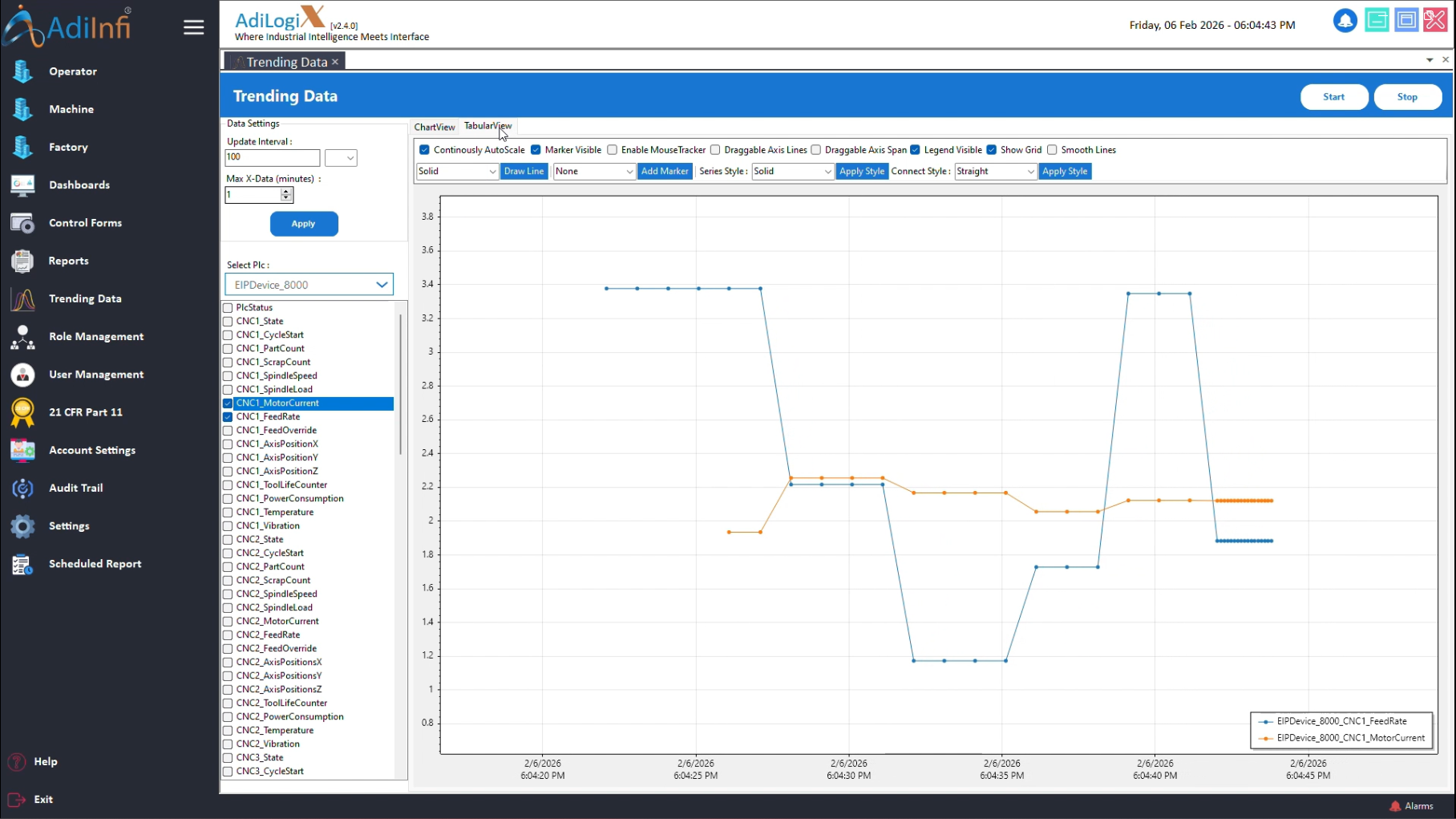Click the Update Interval input field
1456x819 pixels.
(x=272, y=158)
